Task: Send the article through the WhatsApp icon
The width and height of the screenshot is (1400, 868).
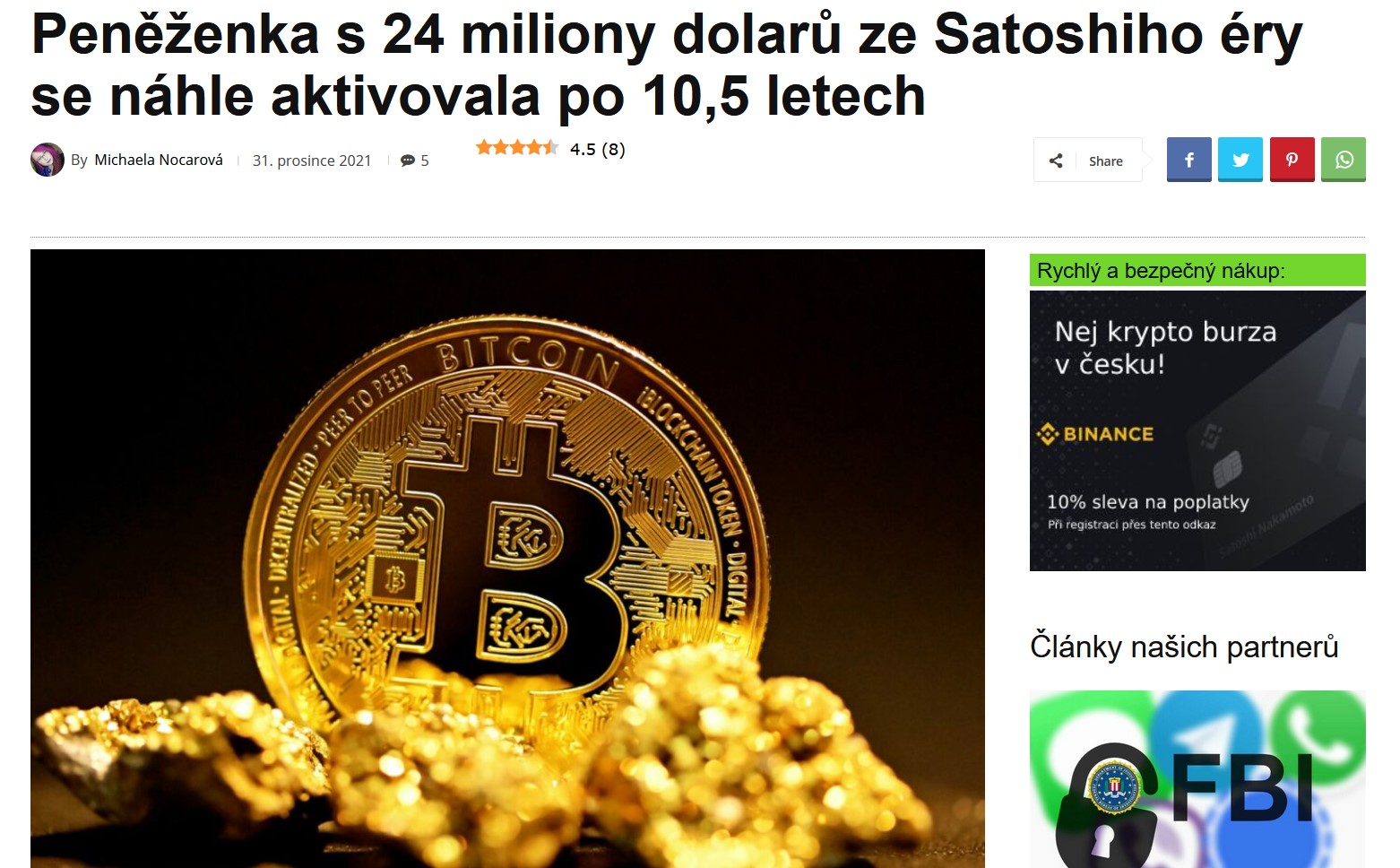Action: click(1344, 160)
